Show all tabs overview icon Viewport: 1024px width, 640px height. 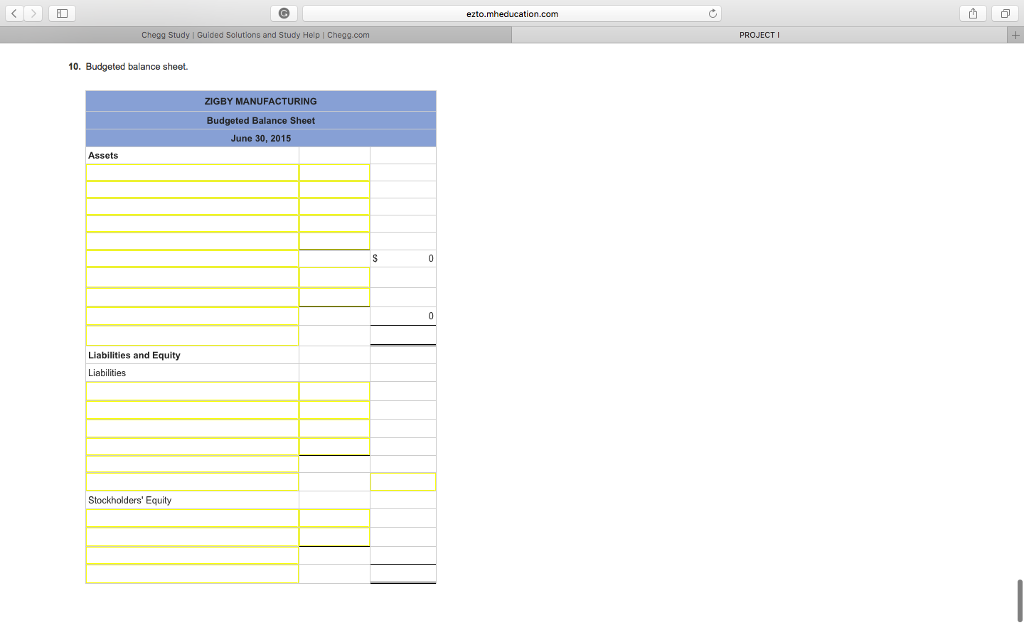1005,13
